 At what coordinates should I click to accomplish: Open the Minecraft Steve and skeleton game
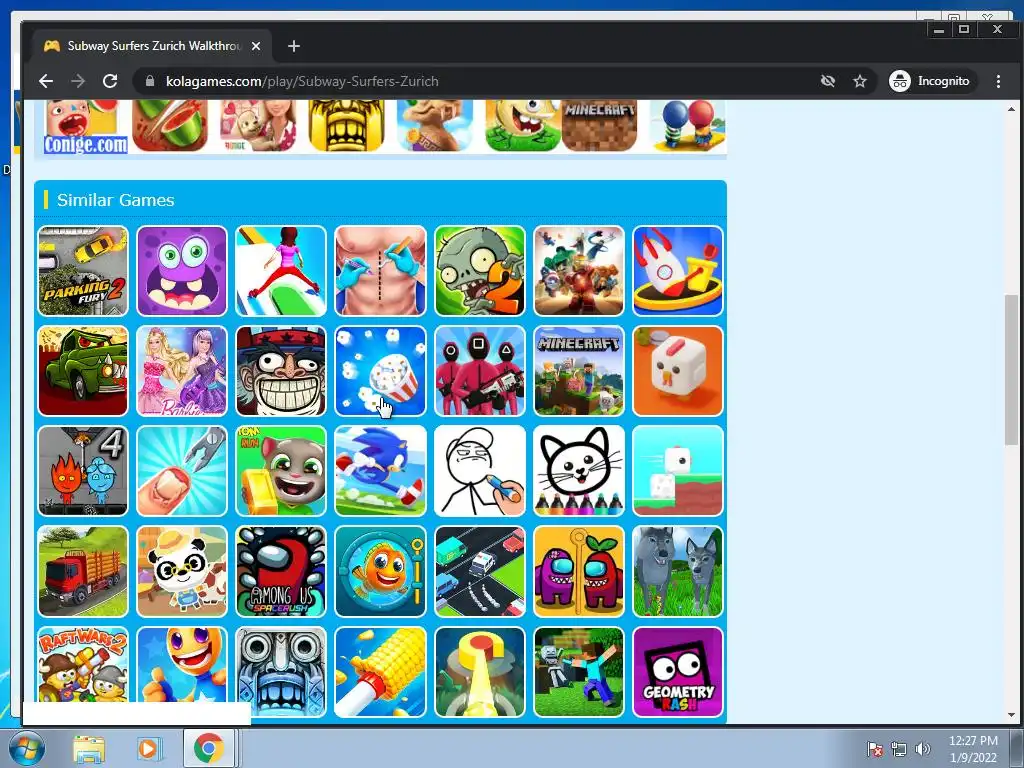pyautogui.click(x=579, y=671)
